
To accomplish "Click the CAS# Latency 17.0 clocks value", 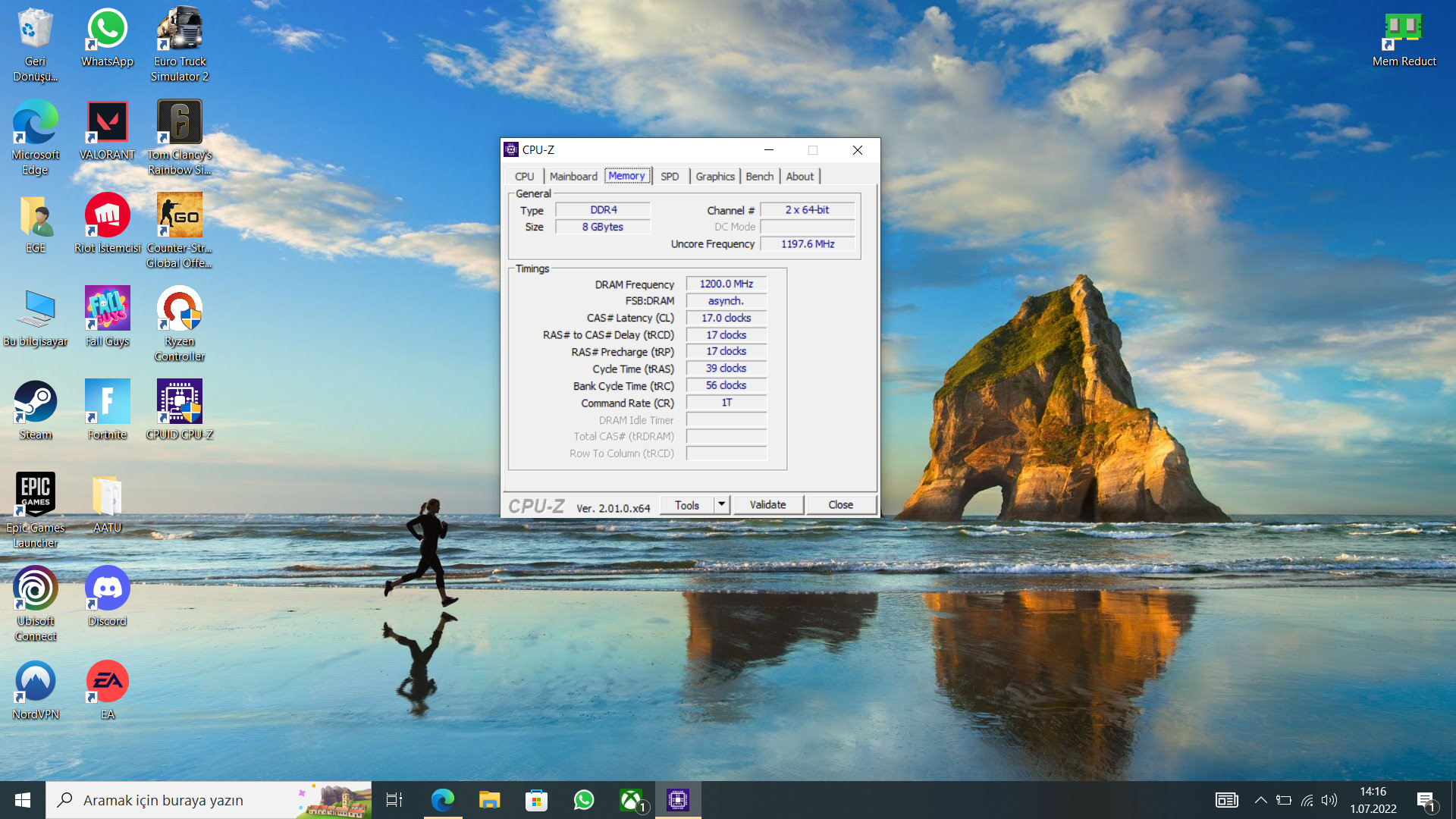I will coord(726,318).
